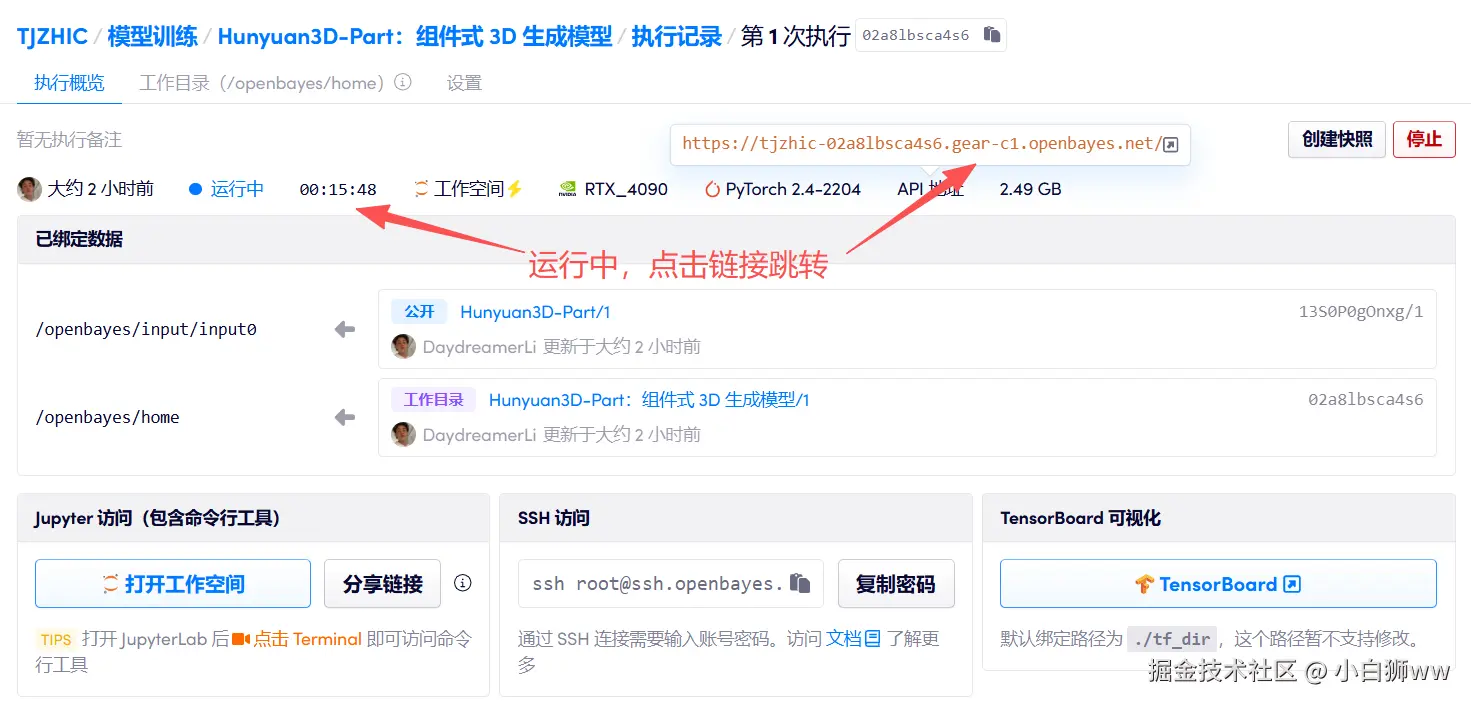The height and width of the screenshot is (705, 1471).
Task: Open the 设置 tab
Action: 464,83
